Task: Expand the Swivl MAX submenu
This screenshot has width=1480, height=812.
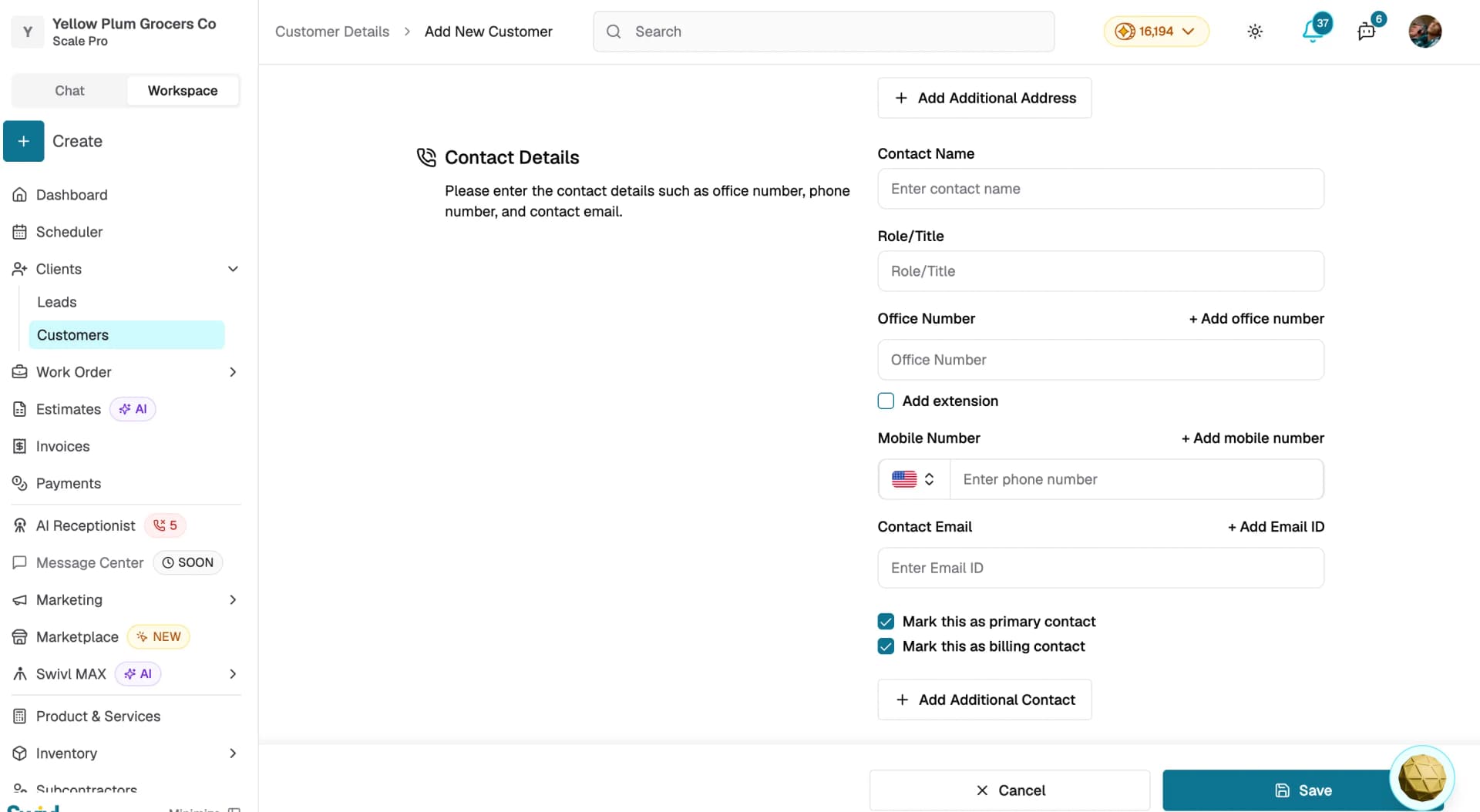Action: tap(233, 674)
